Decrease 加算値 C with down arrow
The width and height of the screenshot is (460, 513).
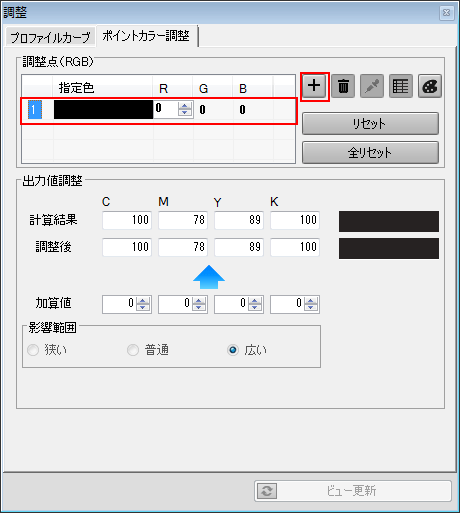point(143,307)
